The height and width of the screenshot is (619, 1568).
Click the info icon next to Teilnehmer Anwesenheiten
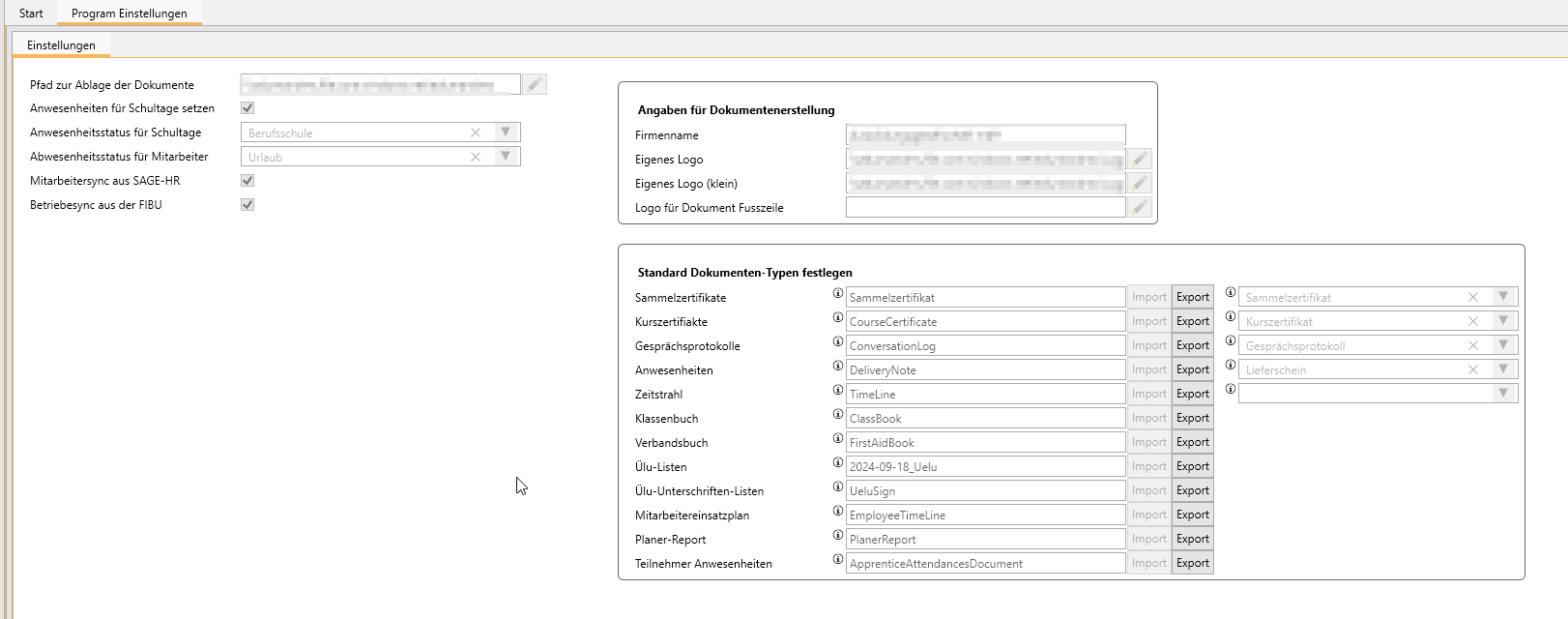coord(838,559)
